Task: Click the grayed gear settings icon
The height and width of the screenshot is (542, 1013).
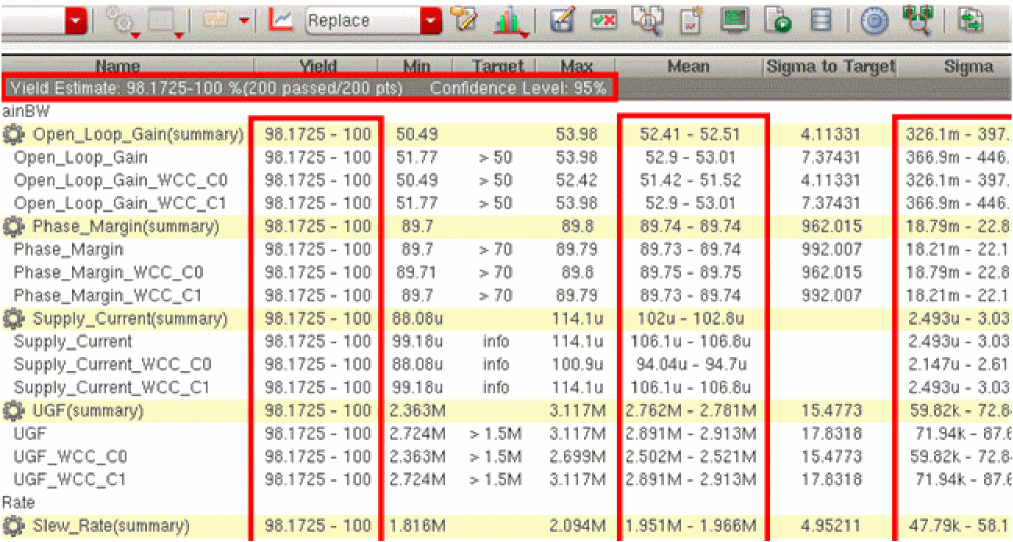Action: point(123,22)
